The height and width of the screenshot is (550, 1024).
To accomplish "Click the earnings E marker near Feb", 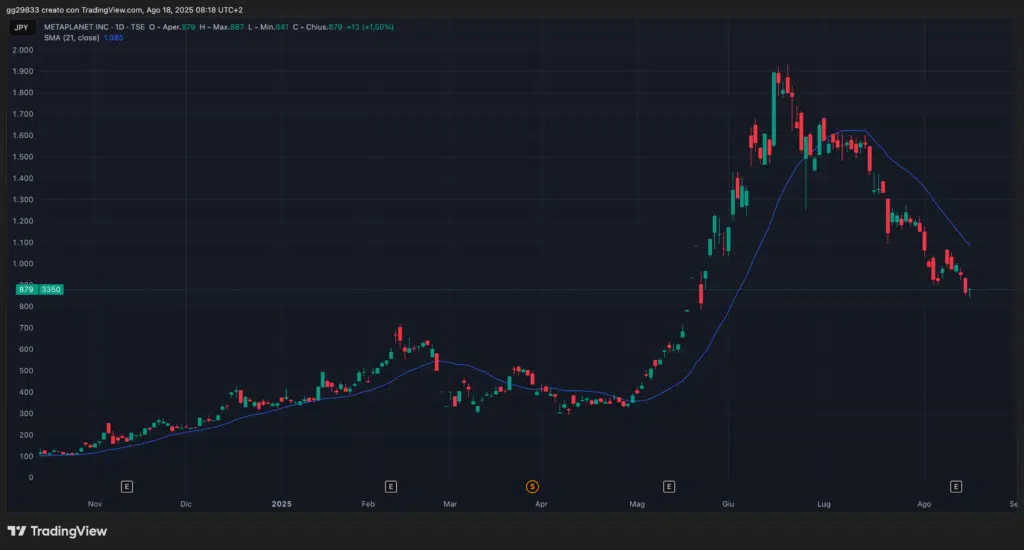I will click(390, 486).
